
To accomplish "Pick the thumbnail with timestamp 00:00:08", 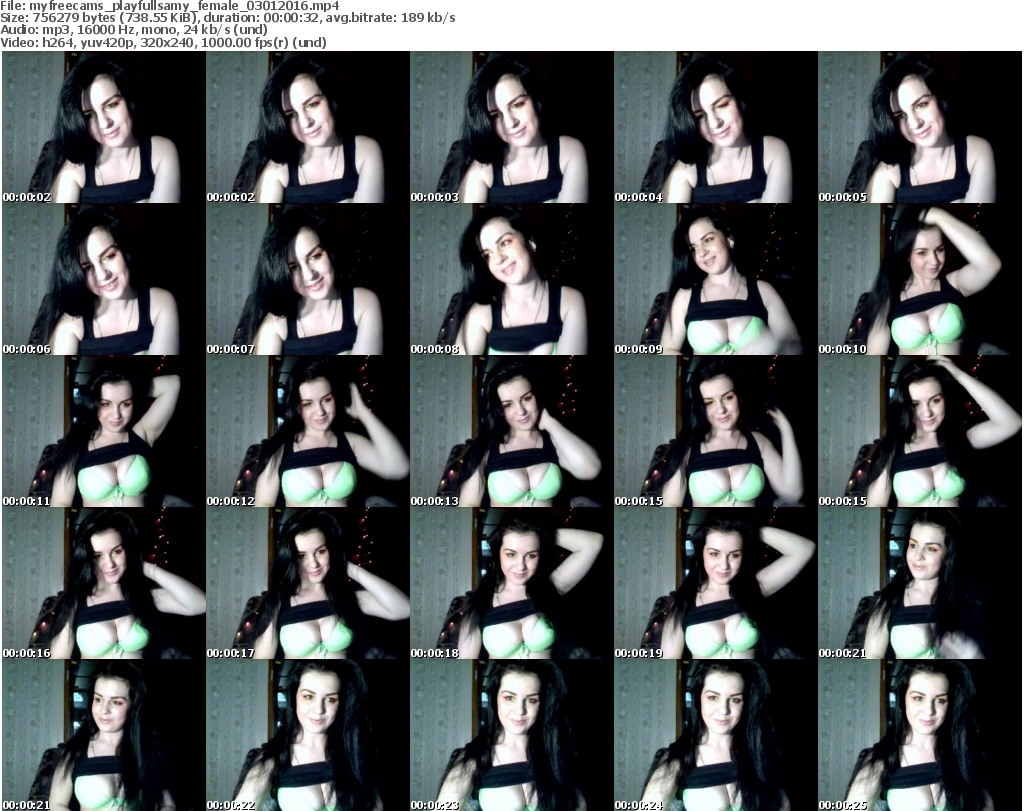I will pyautogui.click(x=511, y=279).
